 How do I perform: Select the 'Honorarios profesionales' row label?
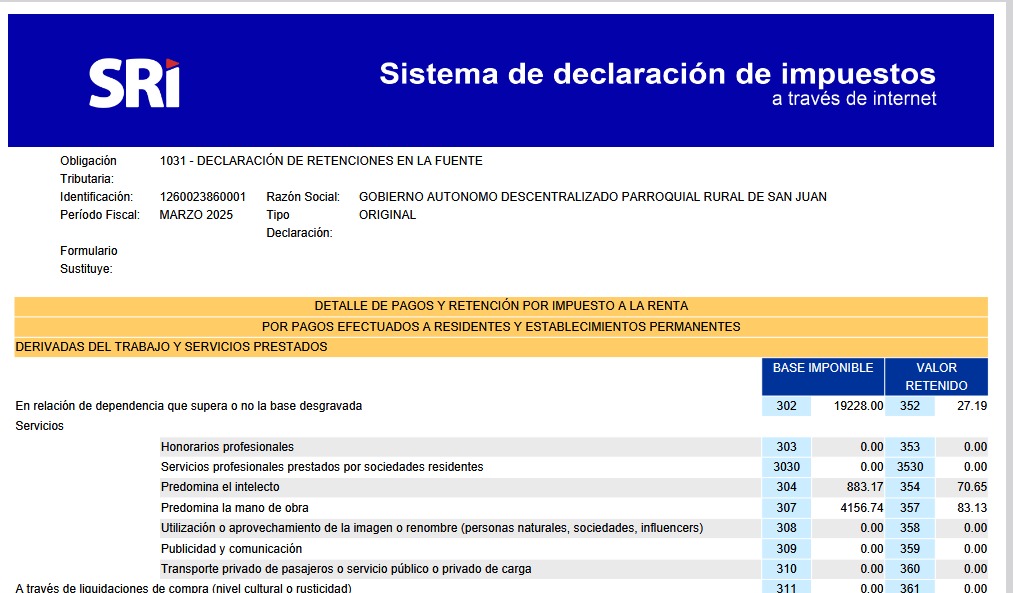pos(227,447)
